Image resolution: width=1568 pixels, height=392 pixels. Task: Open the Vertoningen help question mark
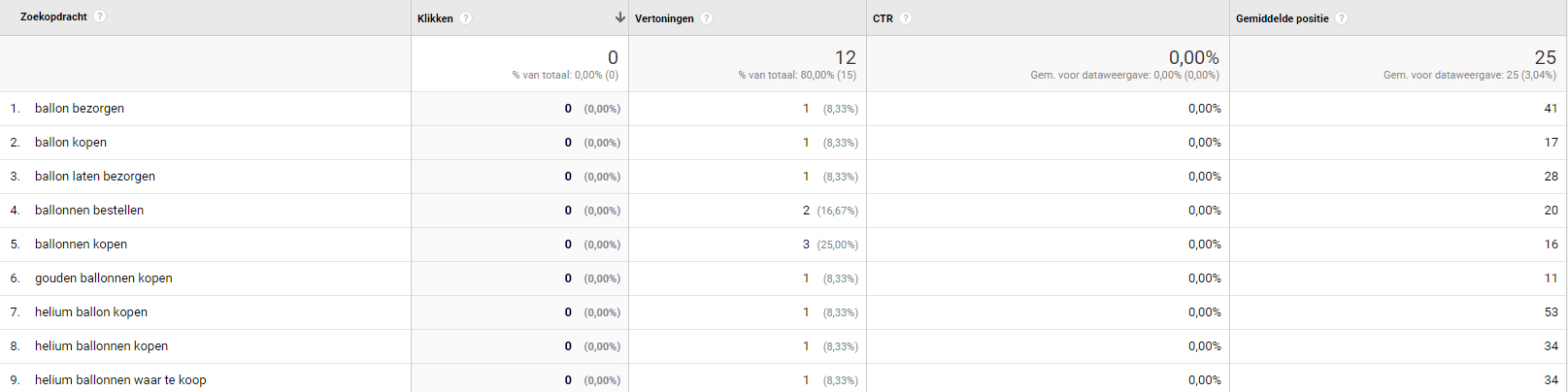[706, 18]
